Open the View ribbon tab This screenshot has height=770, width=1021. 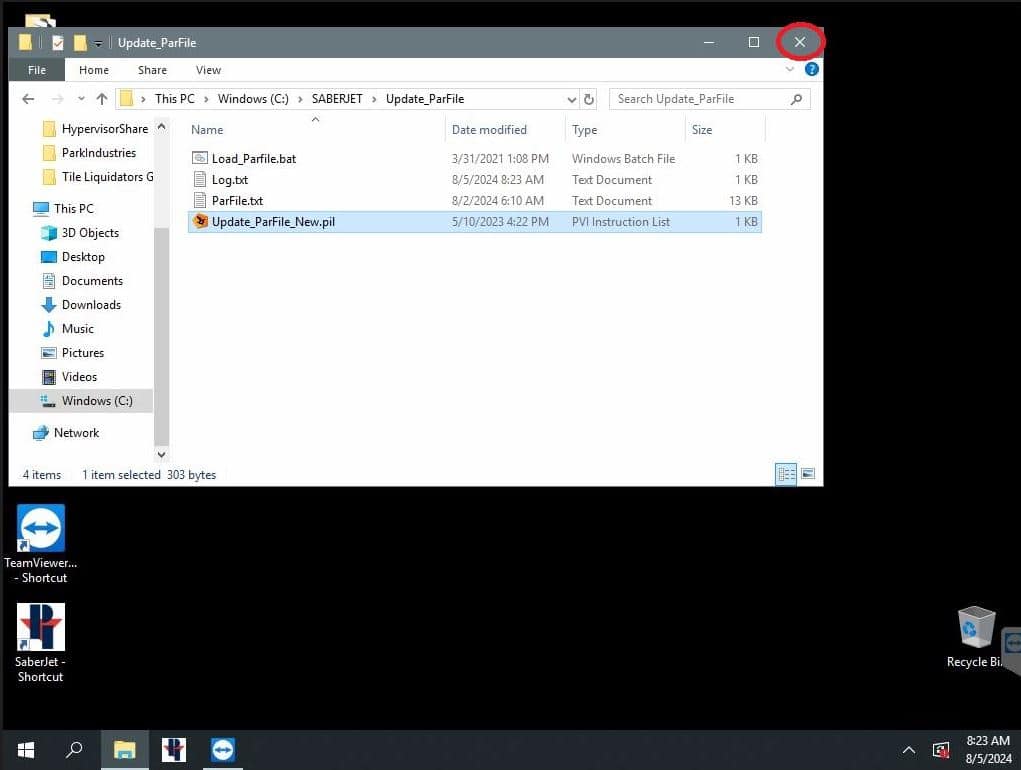point(208,70)
